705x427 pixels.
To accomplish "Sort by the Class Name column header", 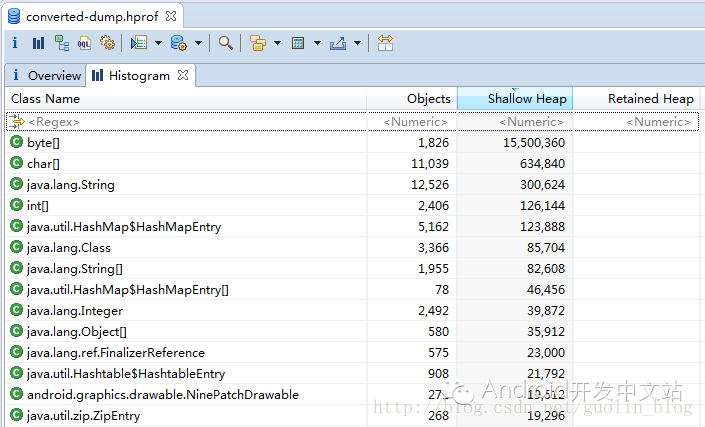I will coord(186,98).
